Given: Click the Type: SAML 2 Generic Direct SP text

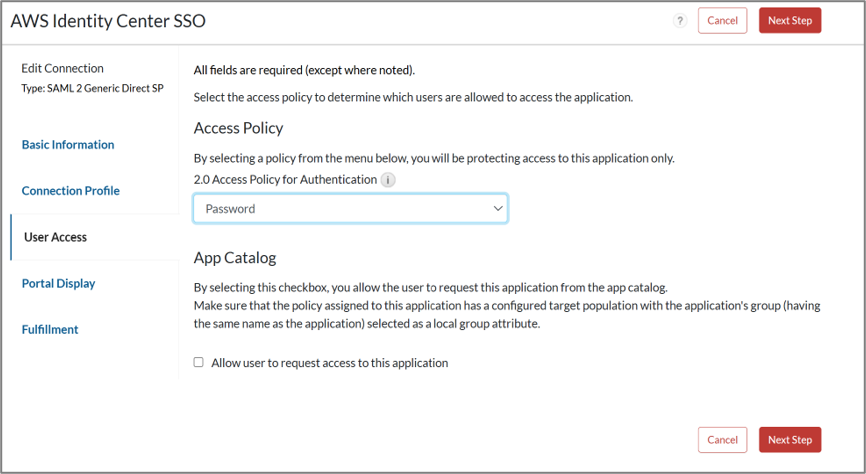Looking at the screenshot, I should [x=92, y=88].
